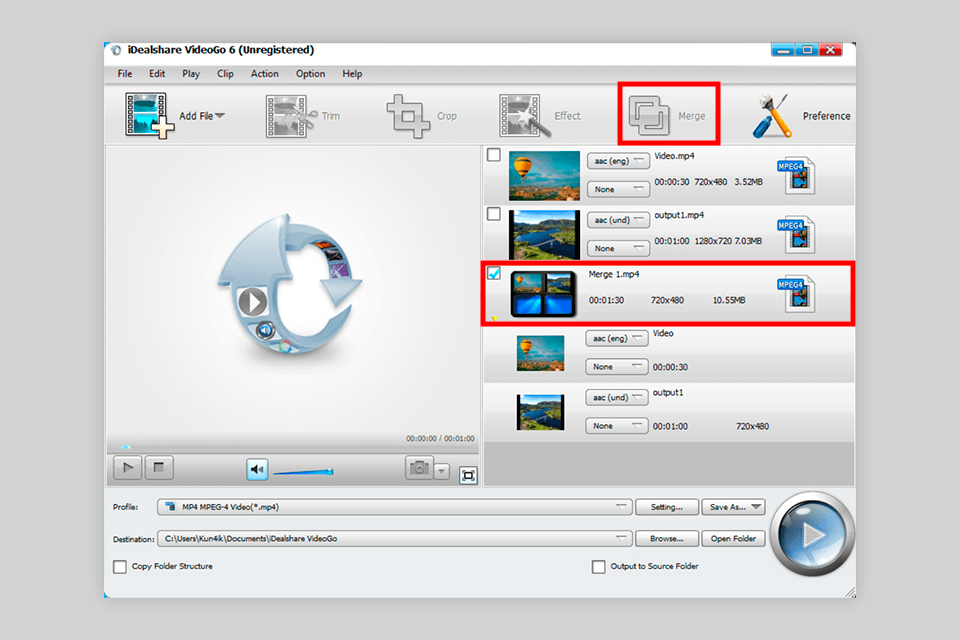
Task: Click the app icon in title bar
Action: coord(116,50)
